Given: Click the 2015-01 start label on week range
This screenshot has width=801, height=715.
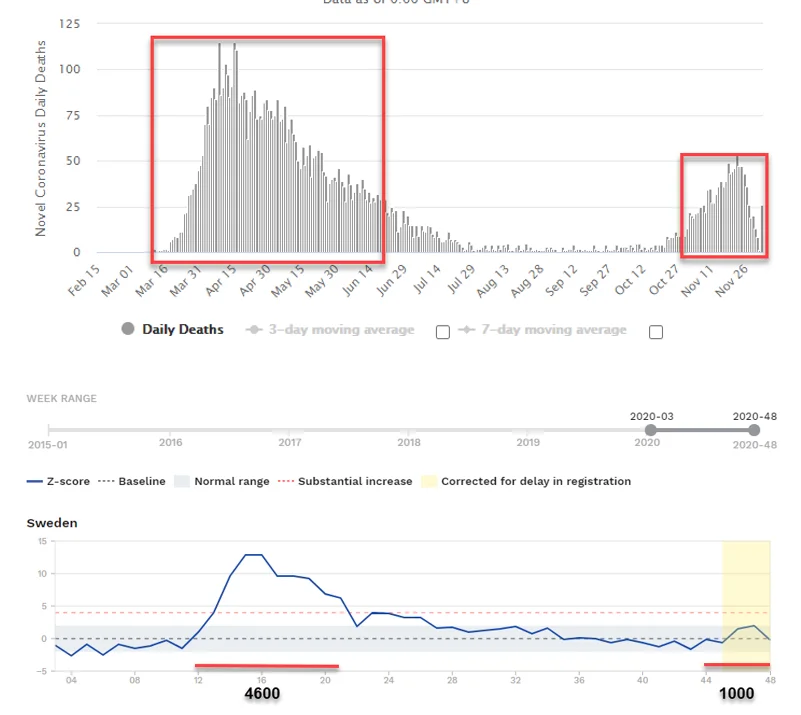Looking at the screenshot, I should click(x=47, y=445).
